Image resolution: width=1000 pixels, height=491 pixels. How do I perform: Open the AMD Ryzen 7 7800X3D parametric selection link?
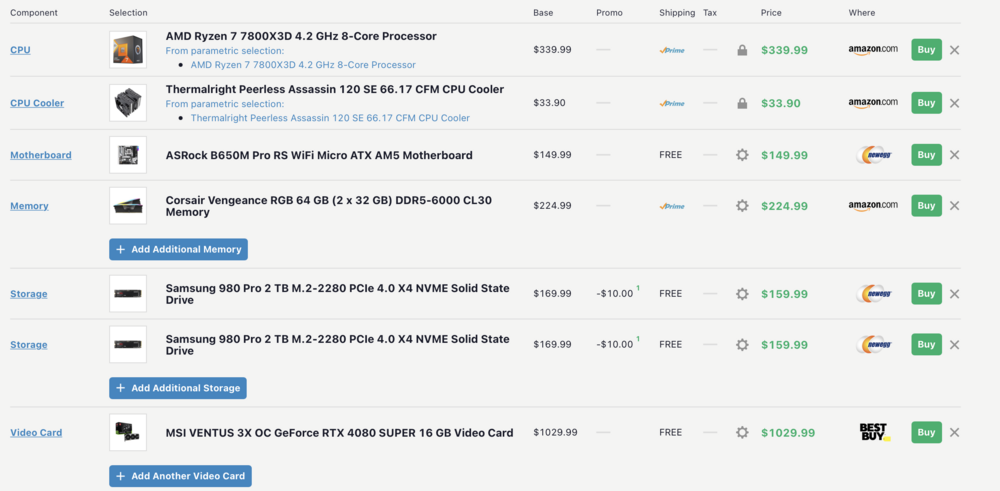[x=303, y=65]
